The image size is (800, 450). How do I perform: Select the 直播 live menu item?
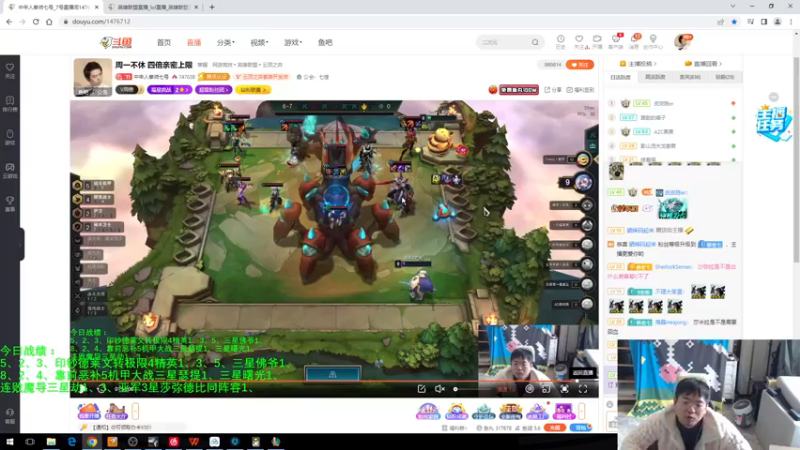pos(194,42)
